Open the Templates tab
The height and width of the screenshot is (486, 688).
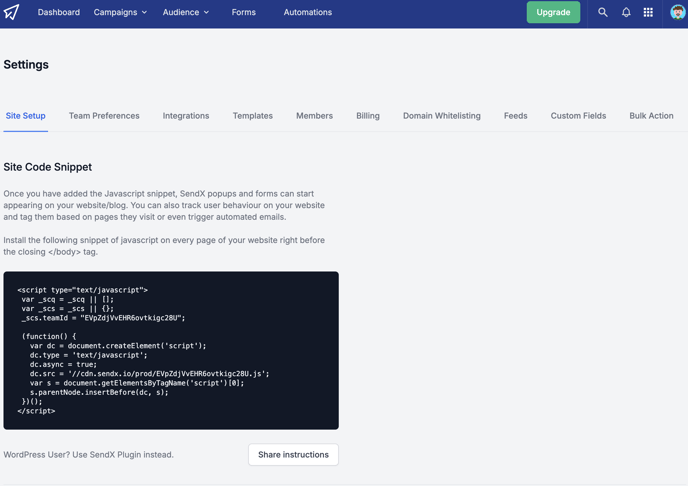253,116
